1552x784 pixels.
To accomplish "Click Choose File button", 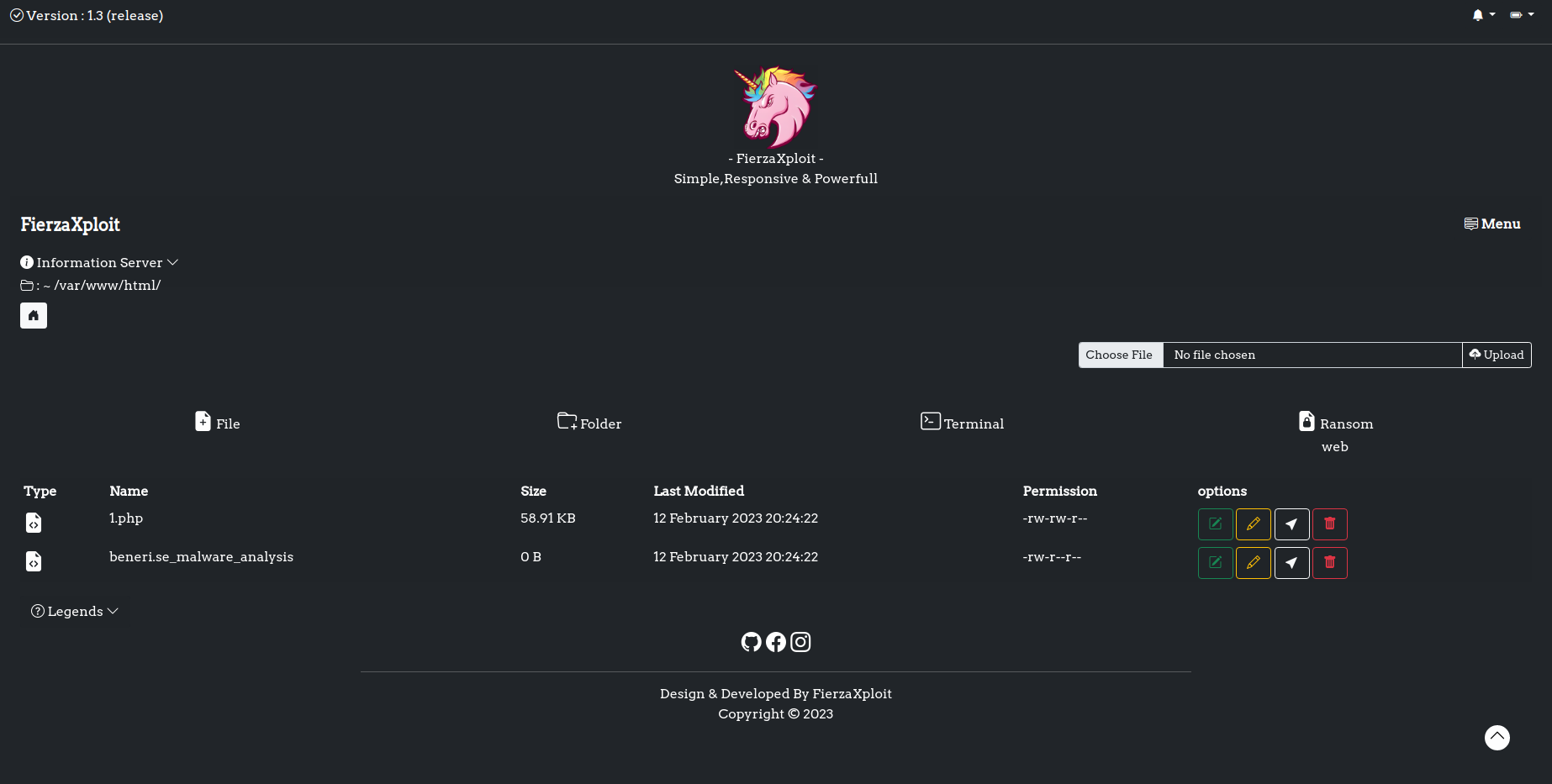I will click(x=1119, y=355).
